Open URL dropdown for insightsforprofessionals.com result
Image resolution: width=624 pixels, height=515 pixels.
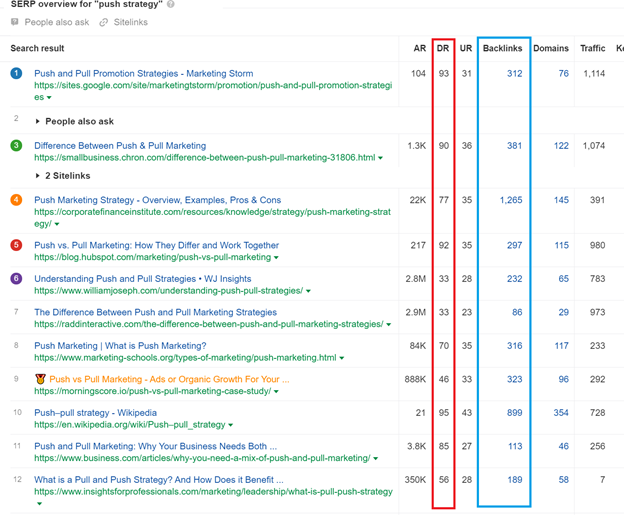39,503
